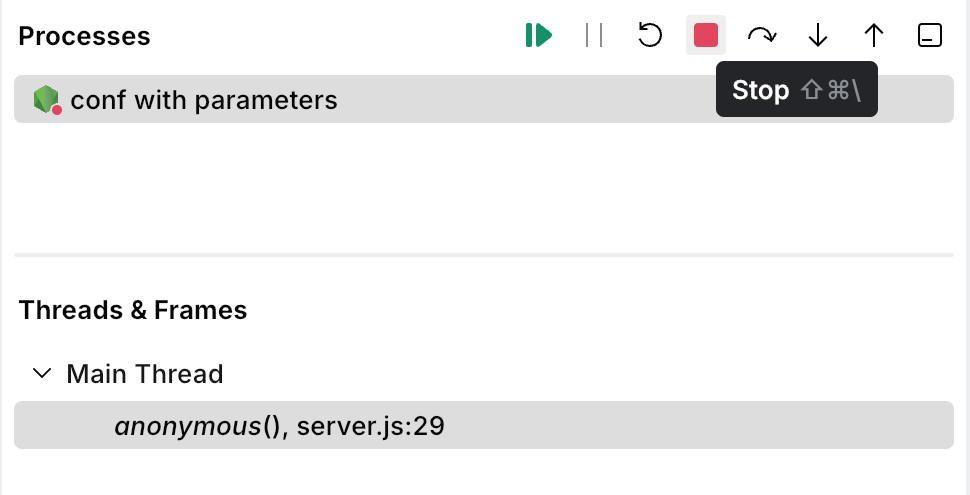Click the Pause program icon
970x495 pixels.
click(594, 36)
